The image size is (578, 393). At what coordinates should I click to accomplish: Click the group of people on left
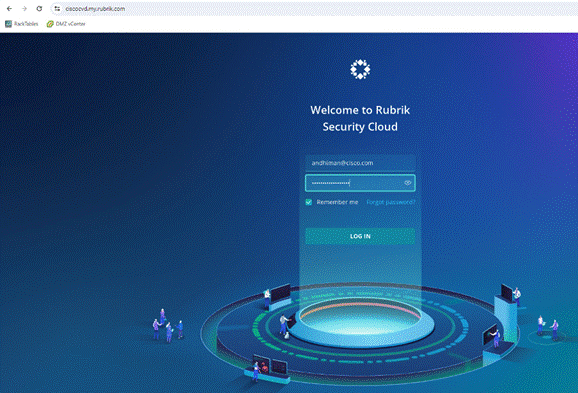(168, 326)
